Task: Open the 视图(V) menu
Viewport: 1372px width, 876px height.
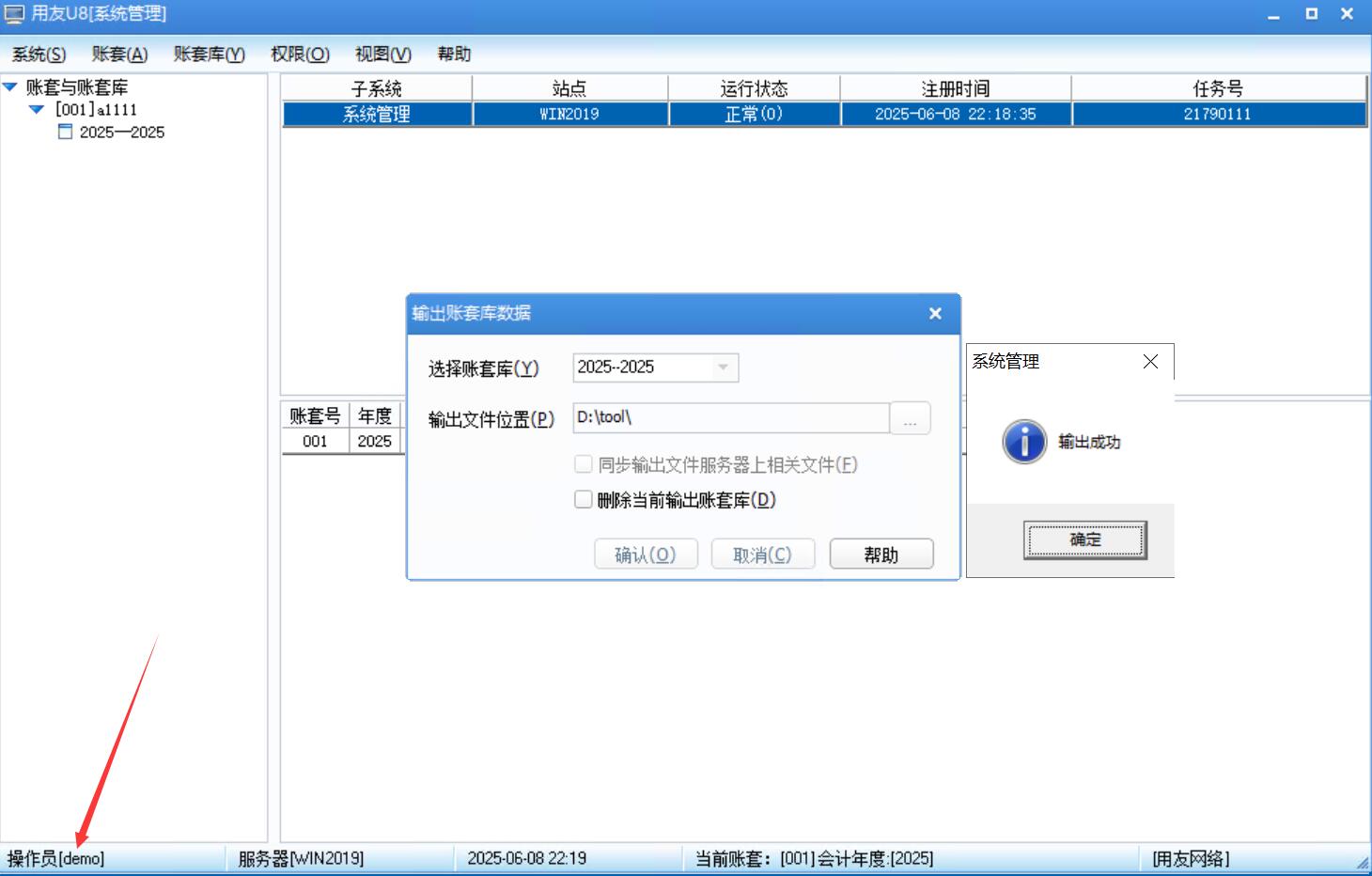Action: (382, 55)
